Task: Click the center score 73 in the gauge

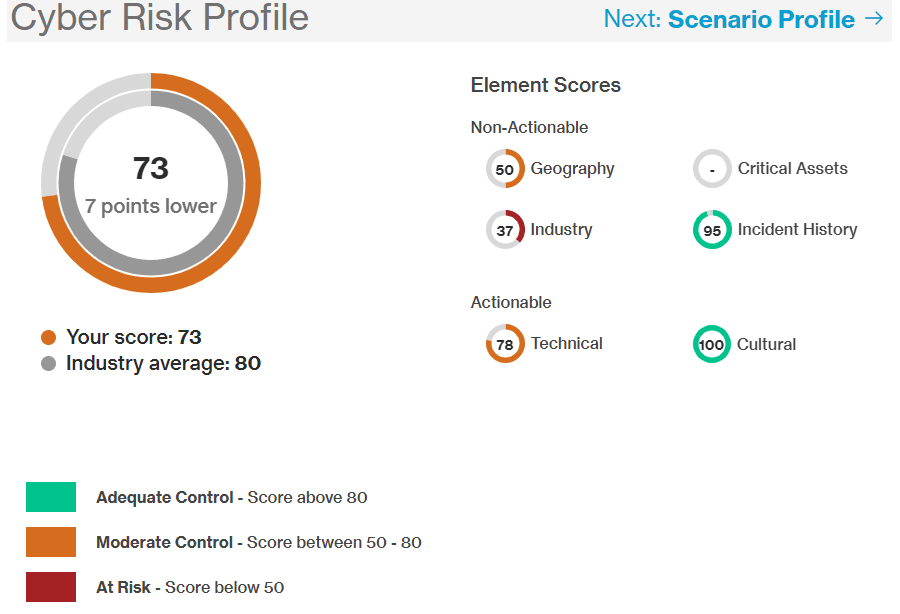Action: pos(150,168)
